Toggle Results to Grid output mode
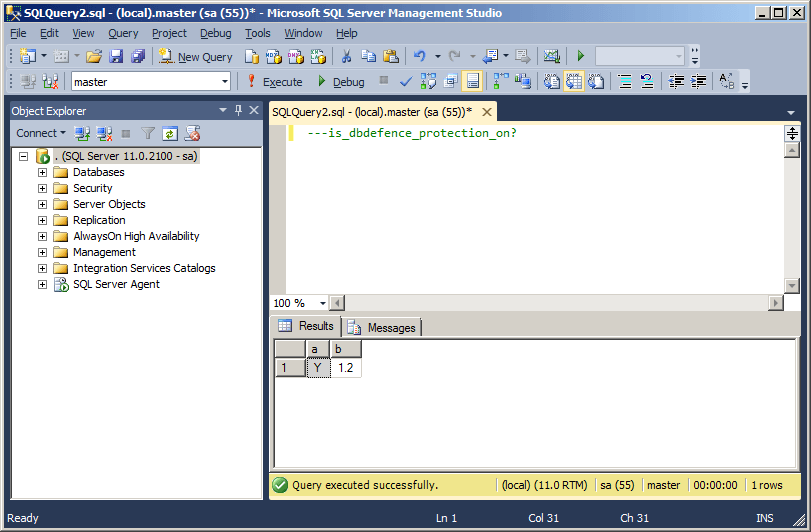 pyautogui.click(x=574, y=82)
